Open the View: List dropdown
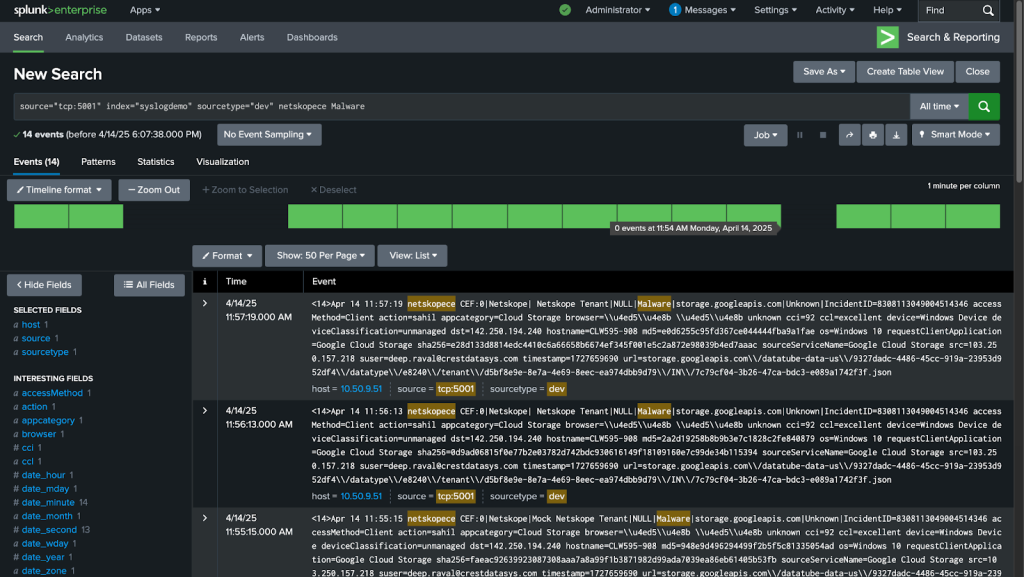 (412, 256)
